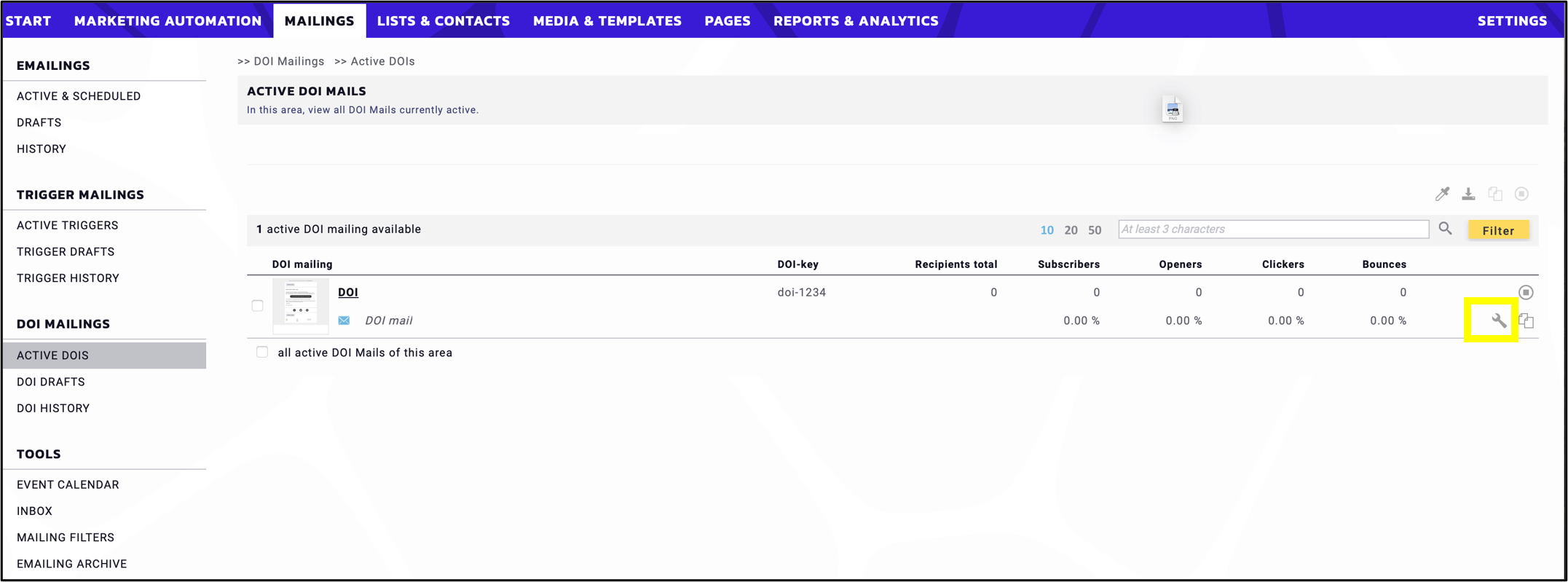Open the REPORTS & ANALYTICS tab
The height and width of the screenshot is (582, 1568).
point(856,21)
